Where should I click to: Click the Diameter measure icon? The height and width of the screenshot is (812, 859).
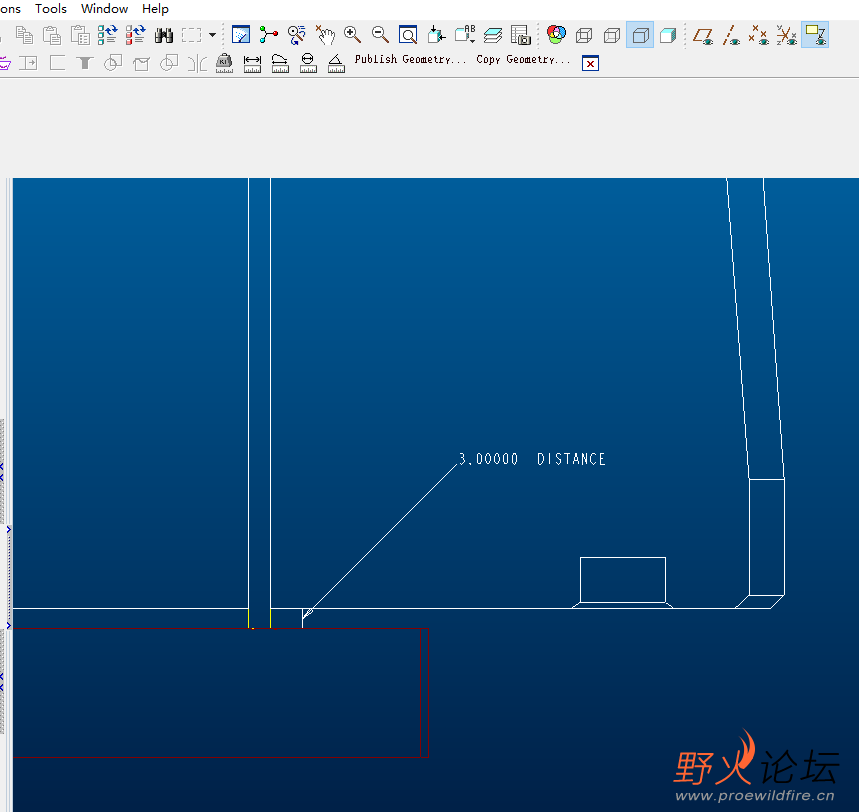coord(308,63)
